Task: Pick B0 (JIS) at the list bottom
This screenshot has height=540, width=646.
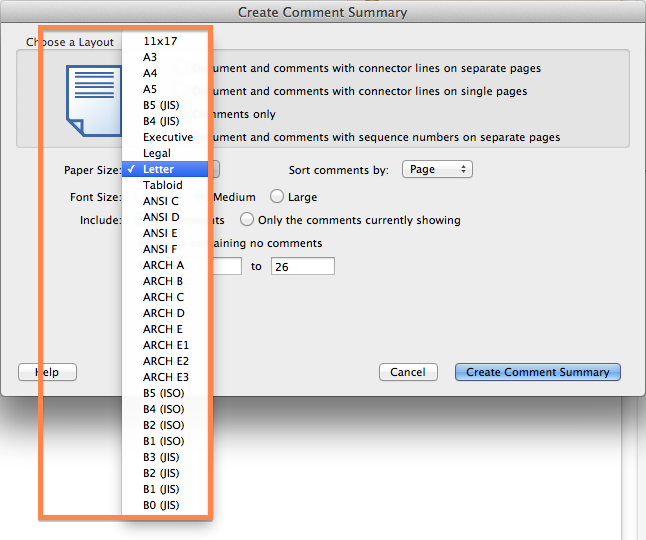Action: click(161, 505)
